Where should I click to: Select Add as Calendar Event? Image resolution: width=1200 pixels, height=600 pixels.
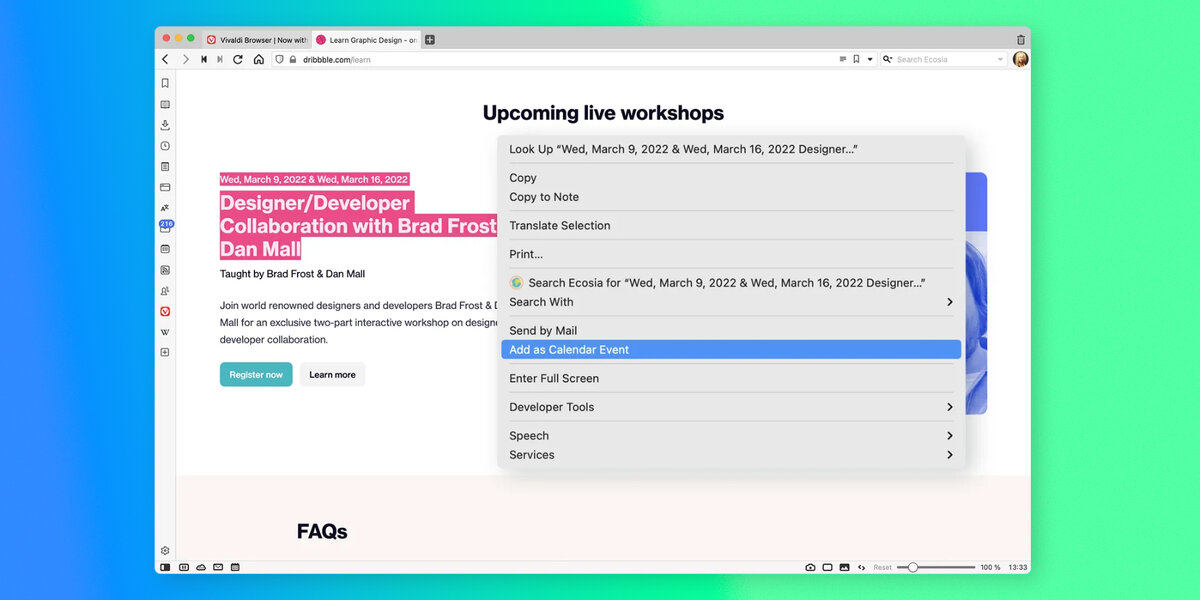731,350
